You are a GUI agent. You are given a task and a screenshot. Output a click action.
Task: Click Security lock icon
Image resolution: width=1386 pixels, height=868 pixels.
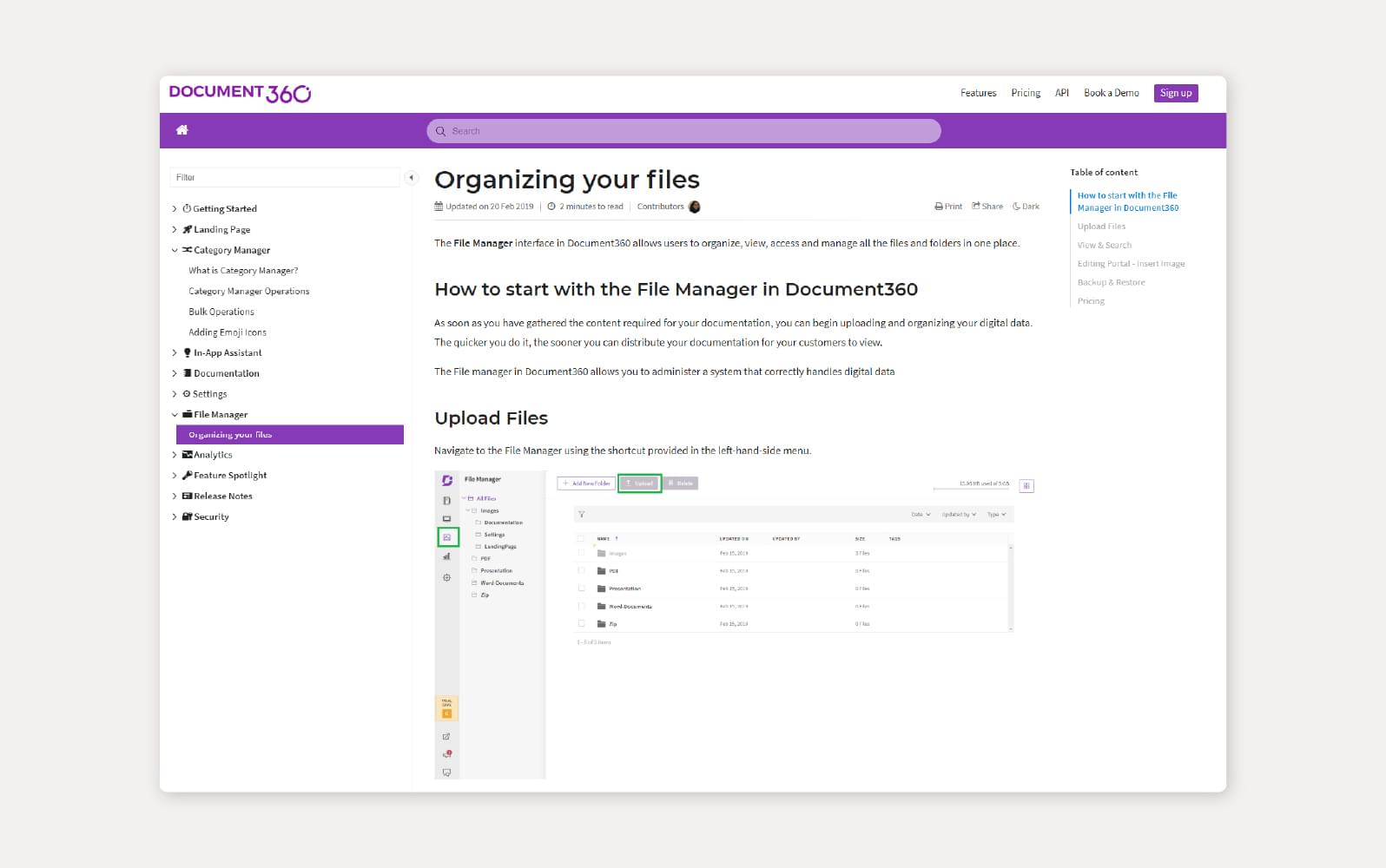[187, 517]
